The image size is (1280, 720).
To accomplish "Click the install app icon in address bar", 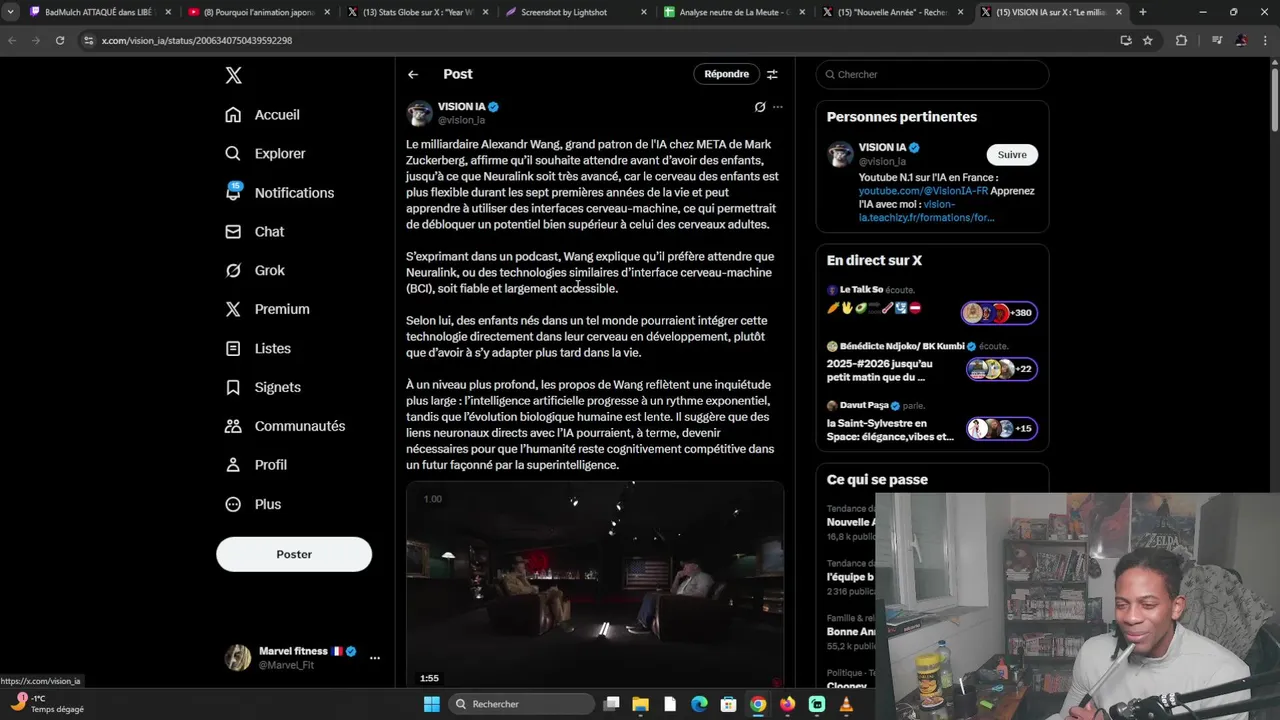I will point(1126,40).
